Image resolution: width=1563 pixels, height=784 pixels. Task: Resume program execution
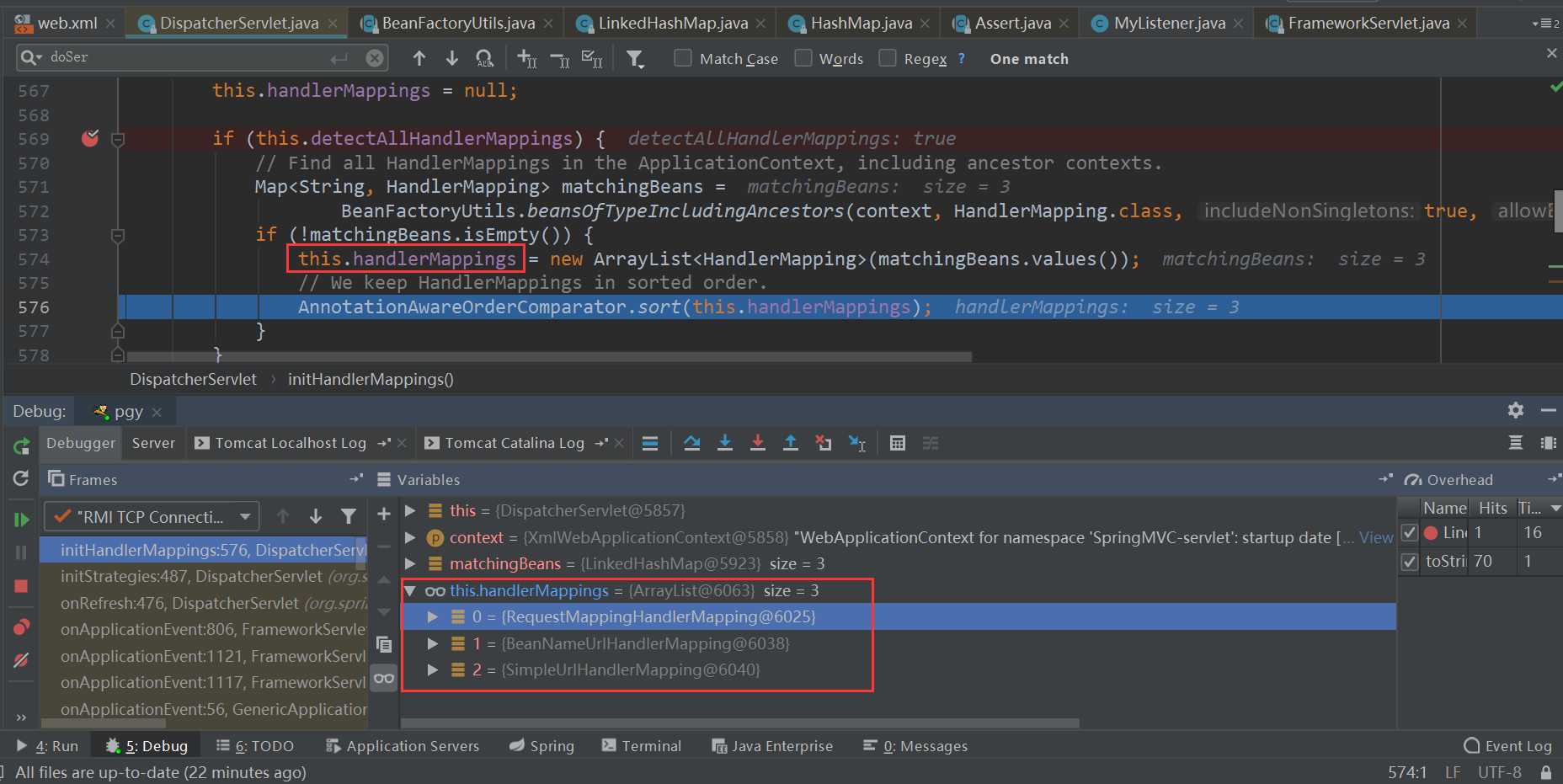[21, 520]
